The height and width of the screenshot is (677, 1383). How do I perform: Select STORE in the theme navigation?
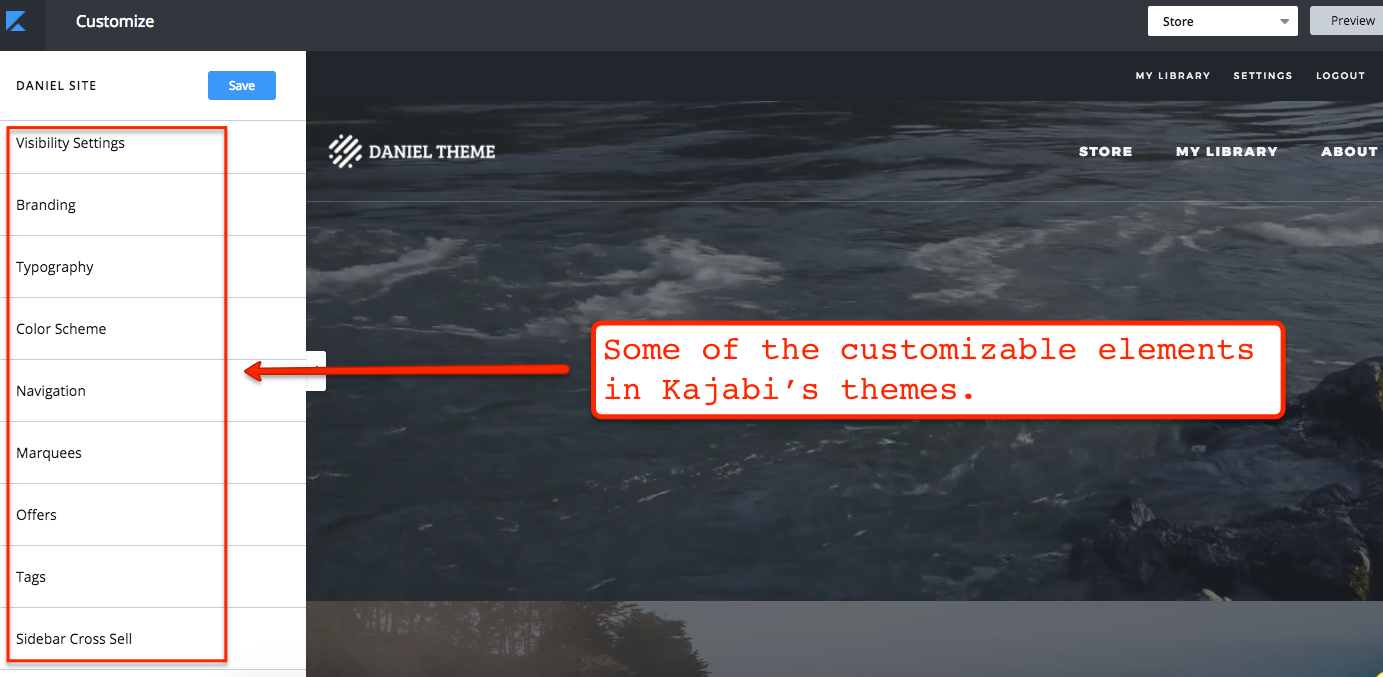click(1105, 152)
